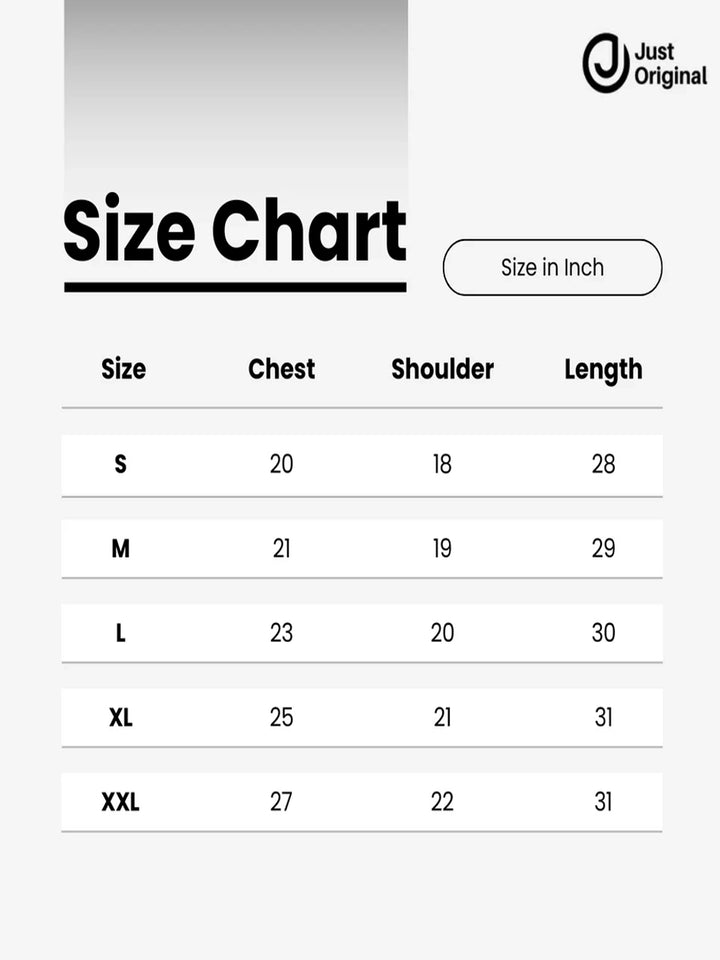This screenshot has height=960, width=720.
Task: Click the Size in Inch button
Action: (552, 268)
